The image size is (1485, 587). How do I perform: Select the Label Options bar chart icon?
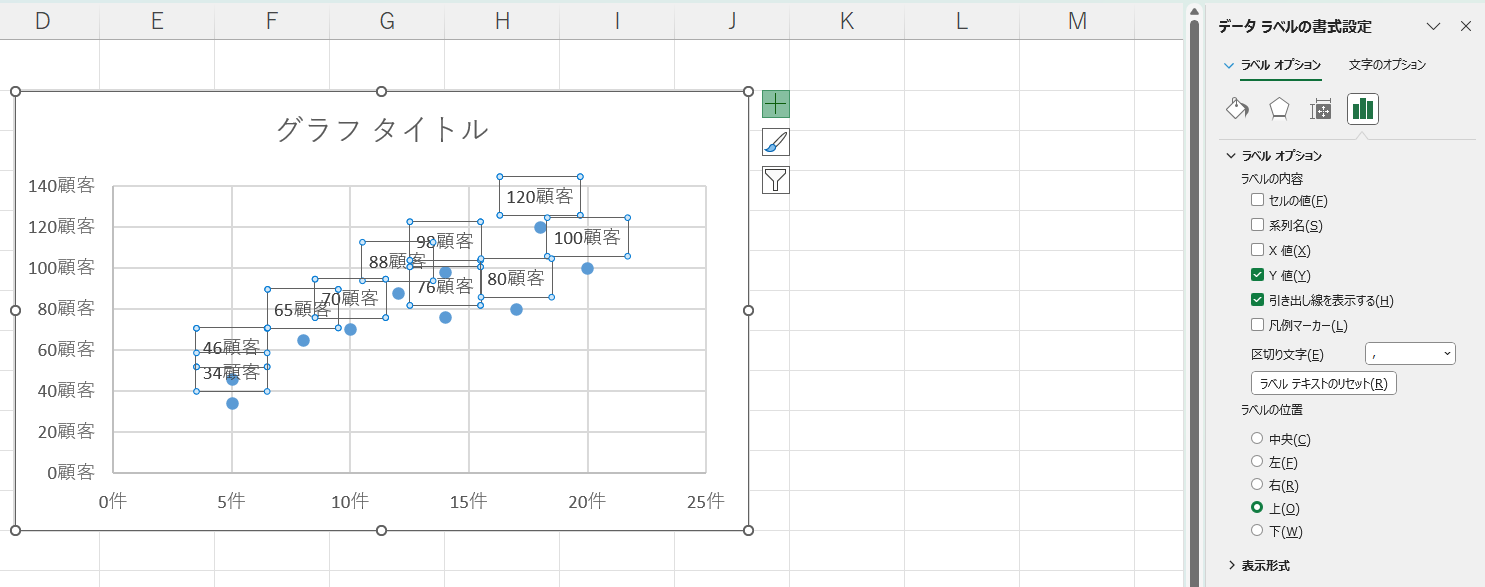(x=1363, y=109)
